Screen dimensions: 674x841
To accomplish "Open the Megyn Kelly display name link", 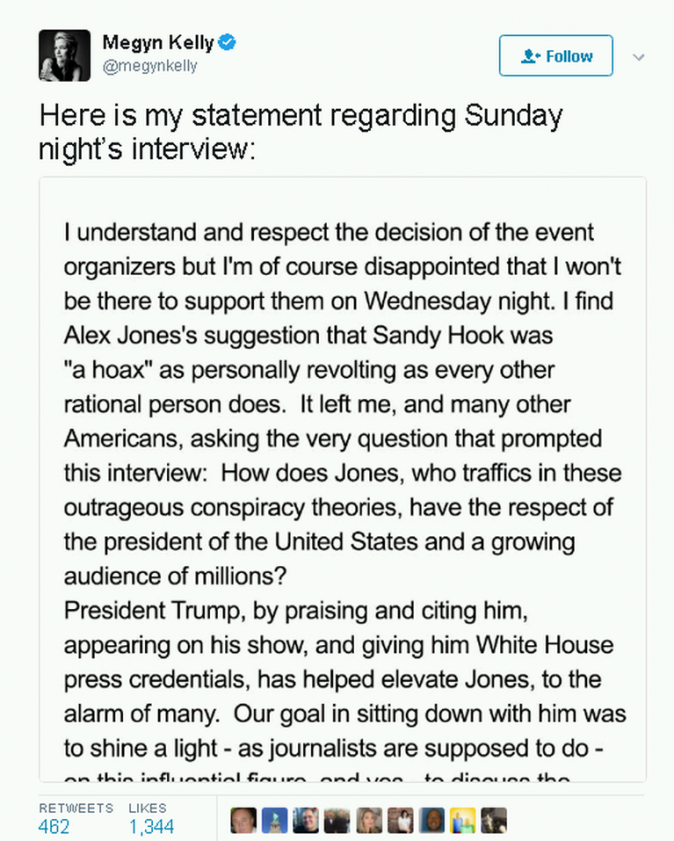I will (159, 42).
